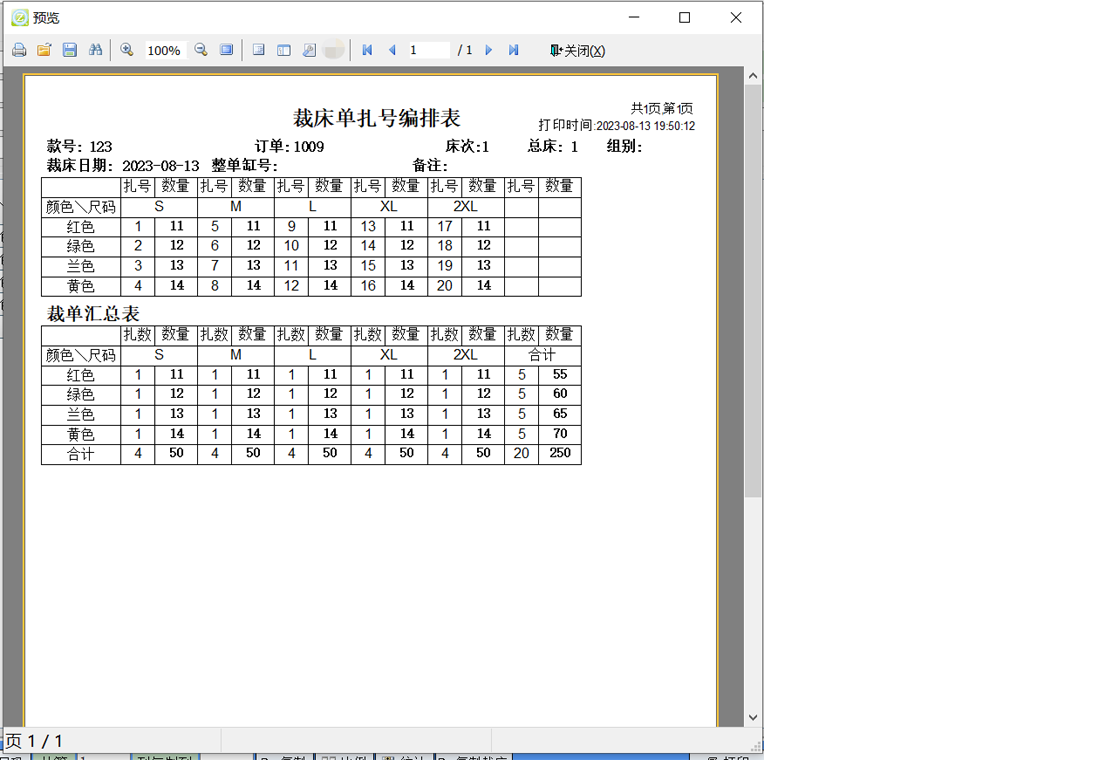
Task: Print the 裁床单扎号编排表 report
Action: tap(19, 49)
